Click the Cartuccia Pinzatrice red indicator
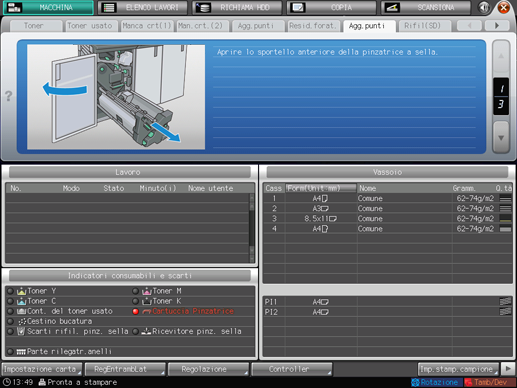The height and width of the screenshot is (388, 517). click(135, 311)
